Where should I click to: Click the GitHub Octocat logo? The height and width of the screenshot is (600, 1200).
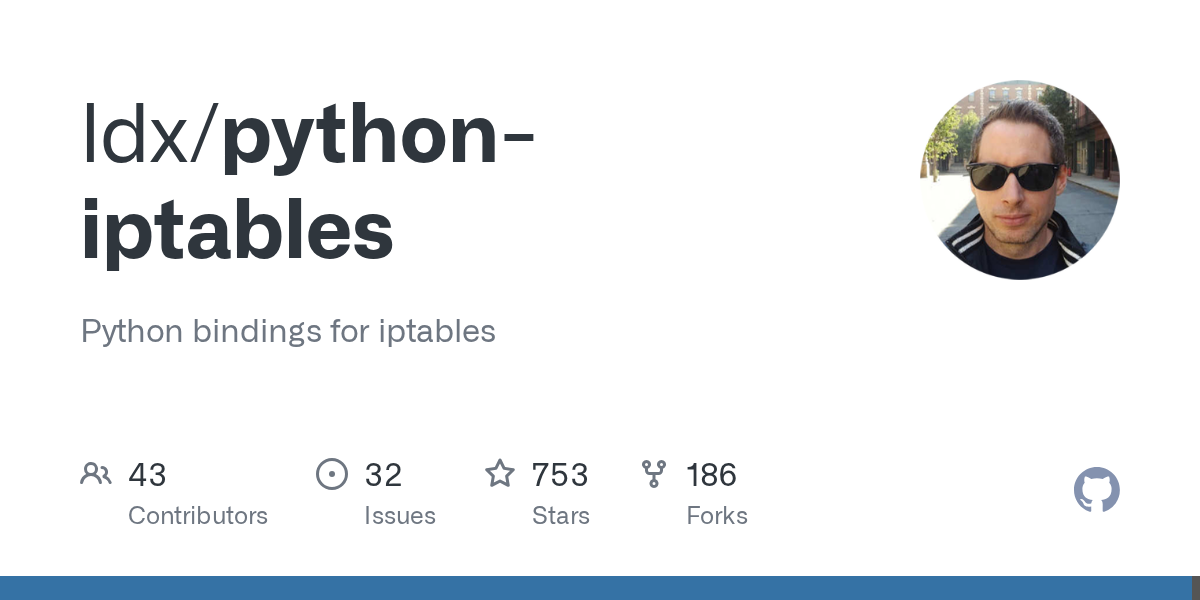[1096, 491]
